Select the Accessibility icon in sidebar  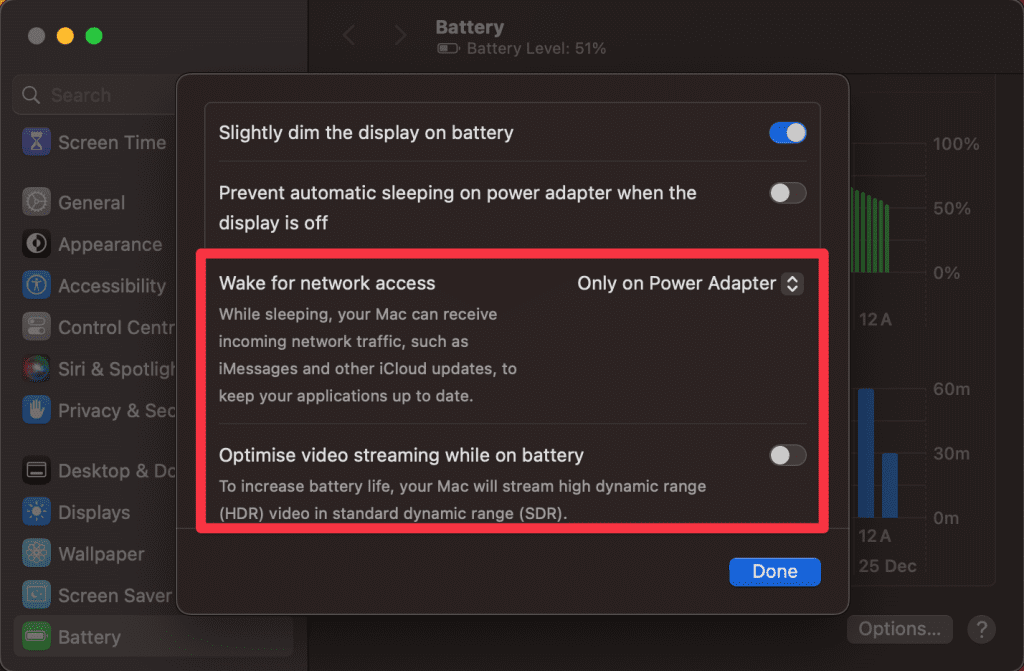tap(37, 286)
